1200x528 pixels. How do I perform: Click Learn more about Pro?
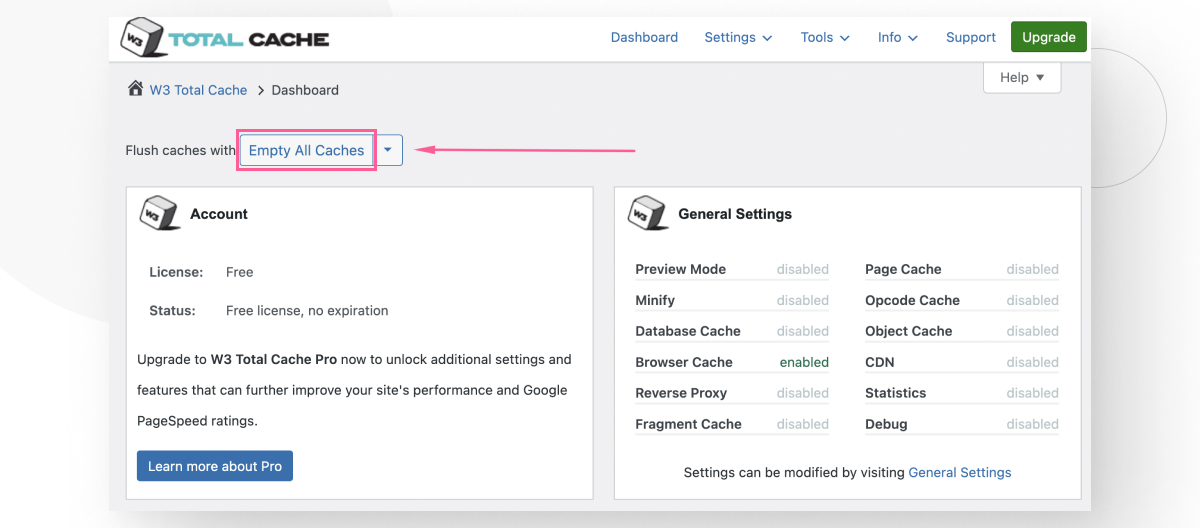[x=215, y=466]
